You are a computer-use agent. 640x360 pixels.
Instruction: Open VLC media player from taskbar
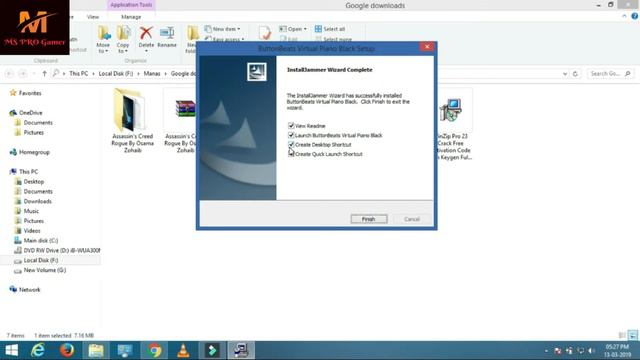click(183, 350)
